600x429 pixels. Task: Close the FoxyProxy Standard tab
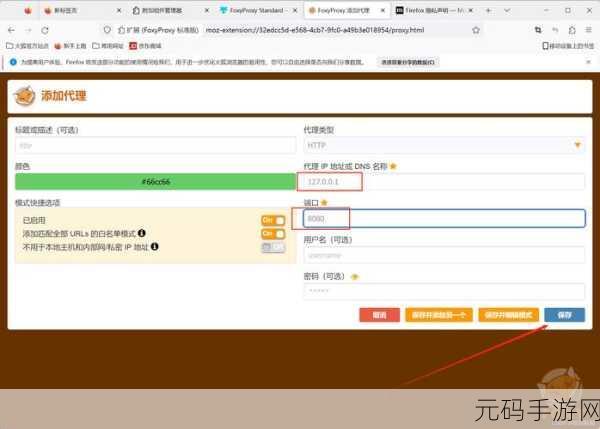coord(295,11)
